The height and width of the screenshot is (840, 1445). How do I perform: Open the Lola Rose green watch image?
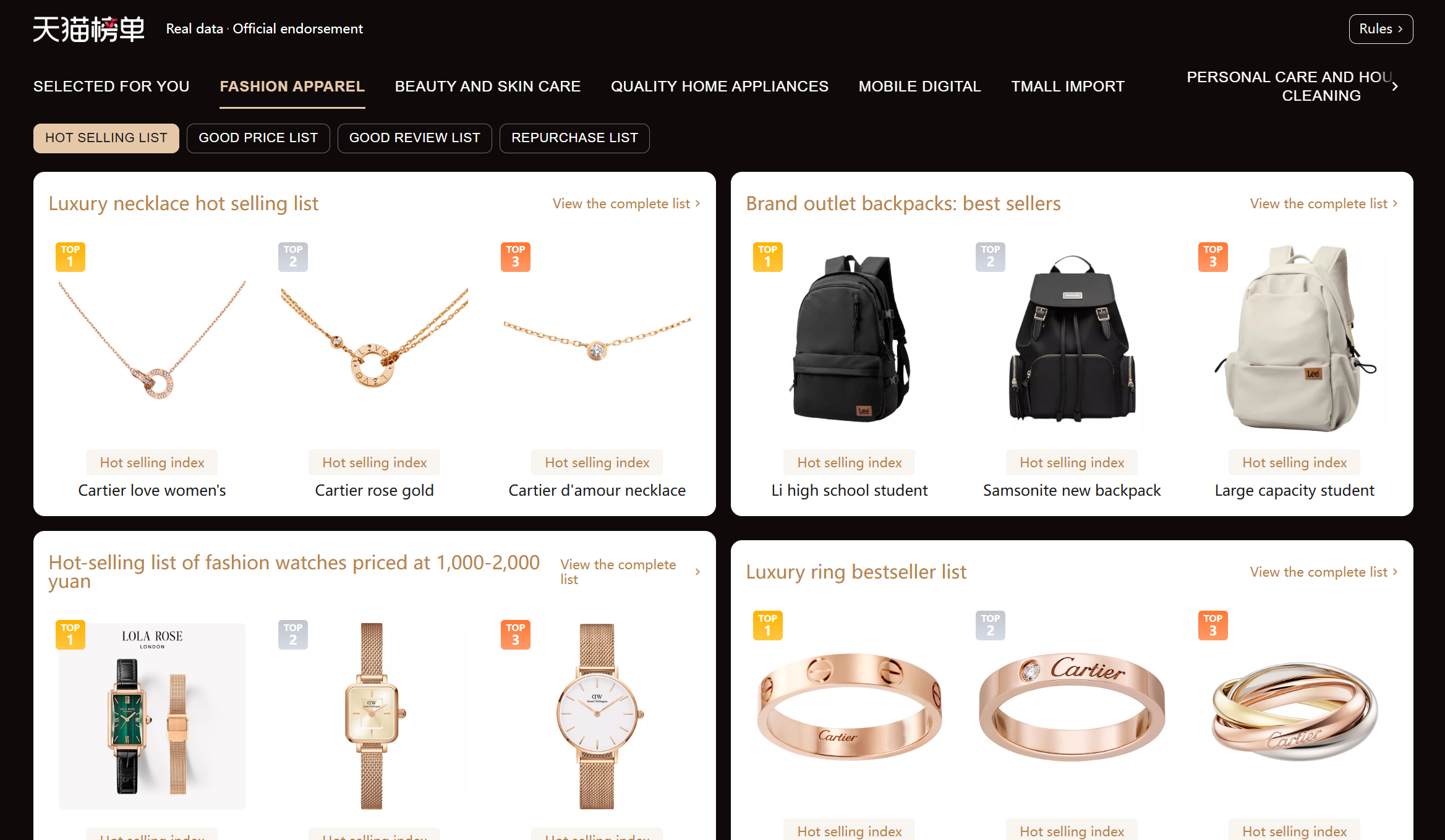tap(152, 716)
